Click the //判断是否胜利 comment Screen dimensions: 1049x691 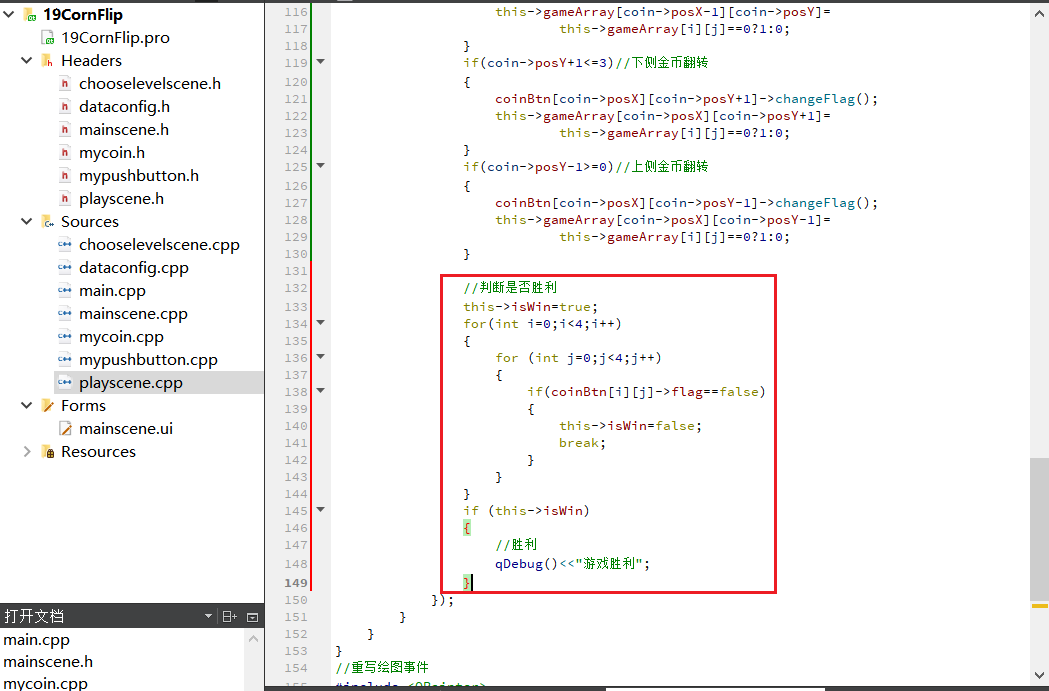click(x=510, y=288)
